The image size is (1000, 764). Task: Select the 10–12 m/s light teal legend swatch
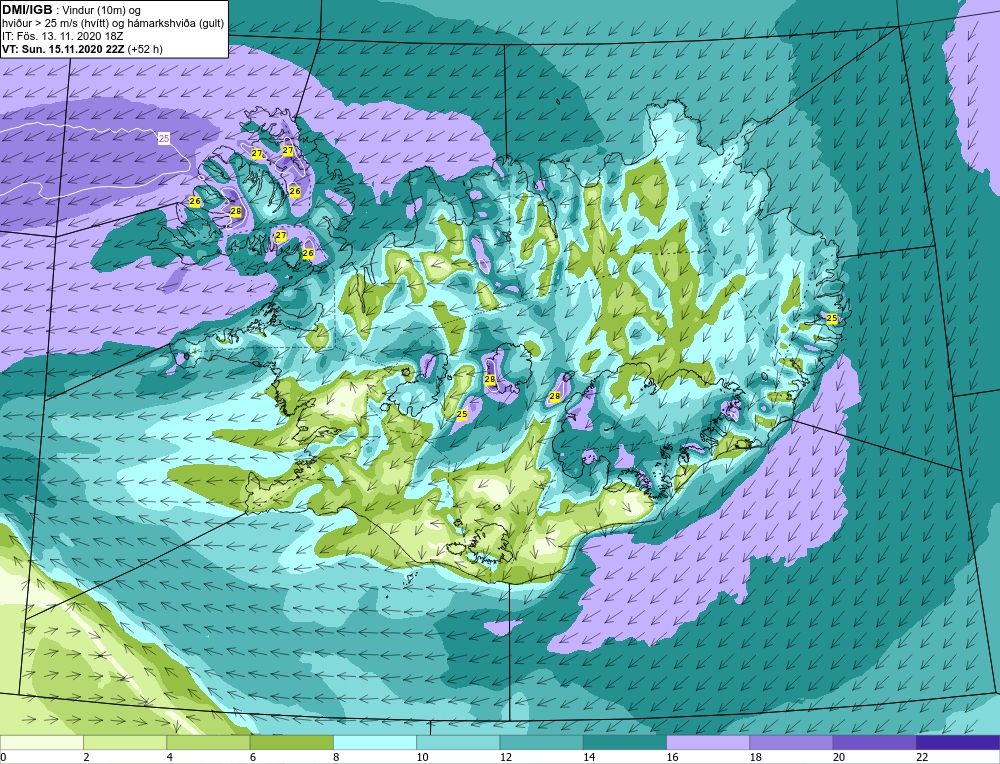(458, 742)
